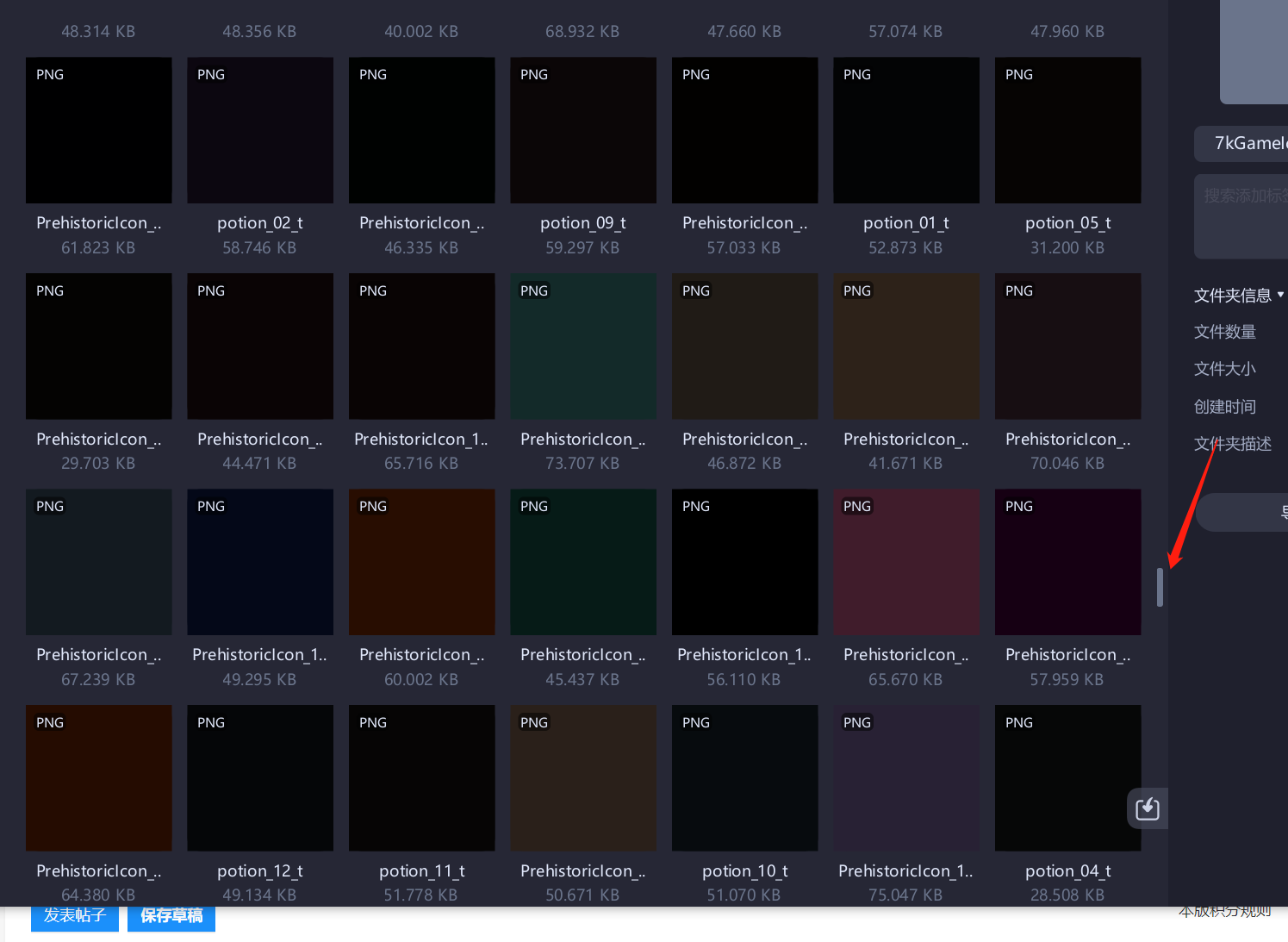
Task: Select the potion_10_t thumbnail
Action: (x=745, y=778)
